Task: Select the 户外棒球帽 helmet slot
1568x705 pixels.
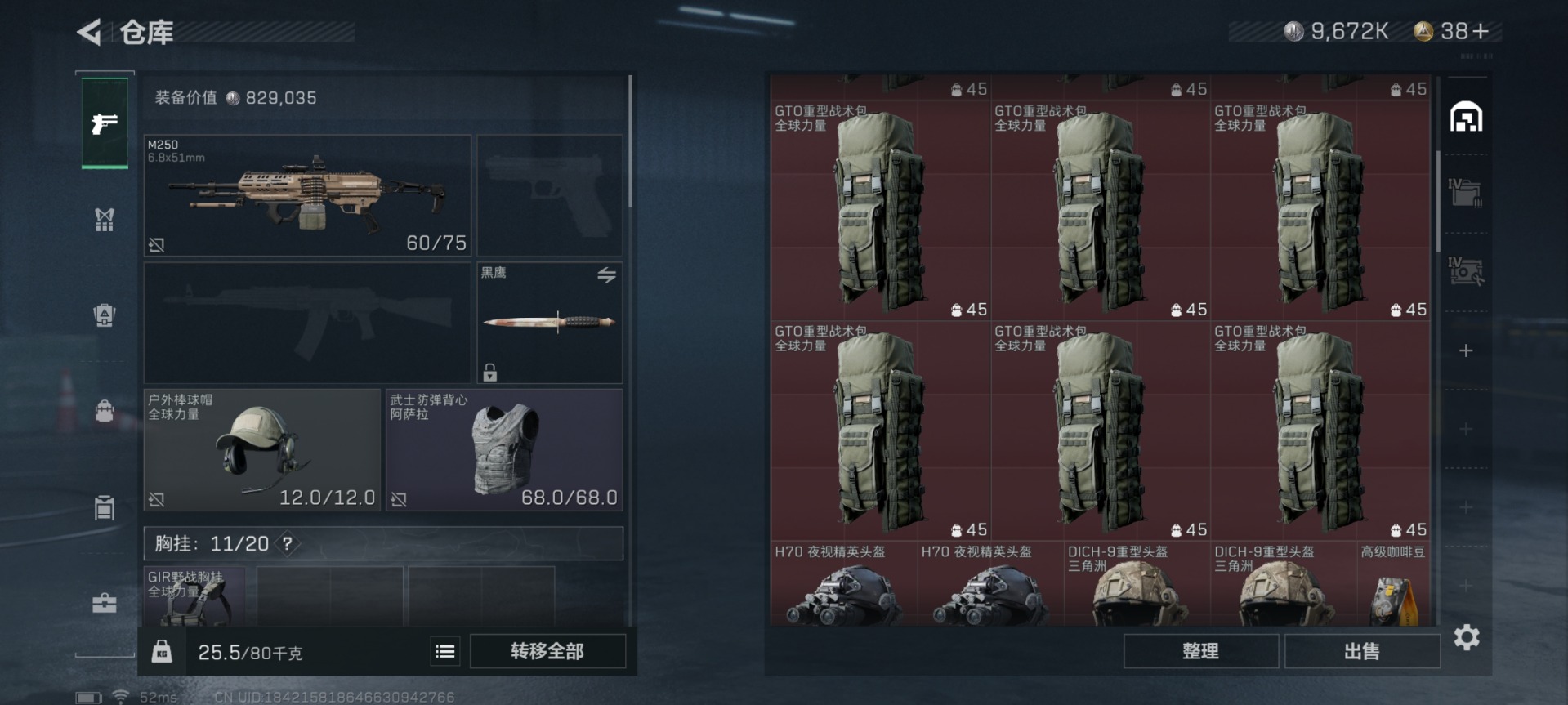Action: (262, 450)
